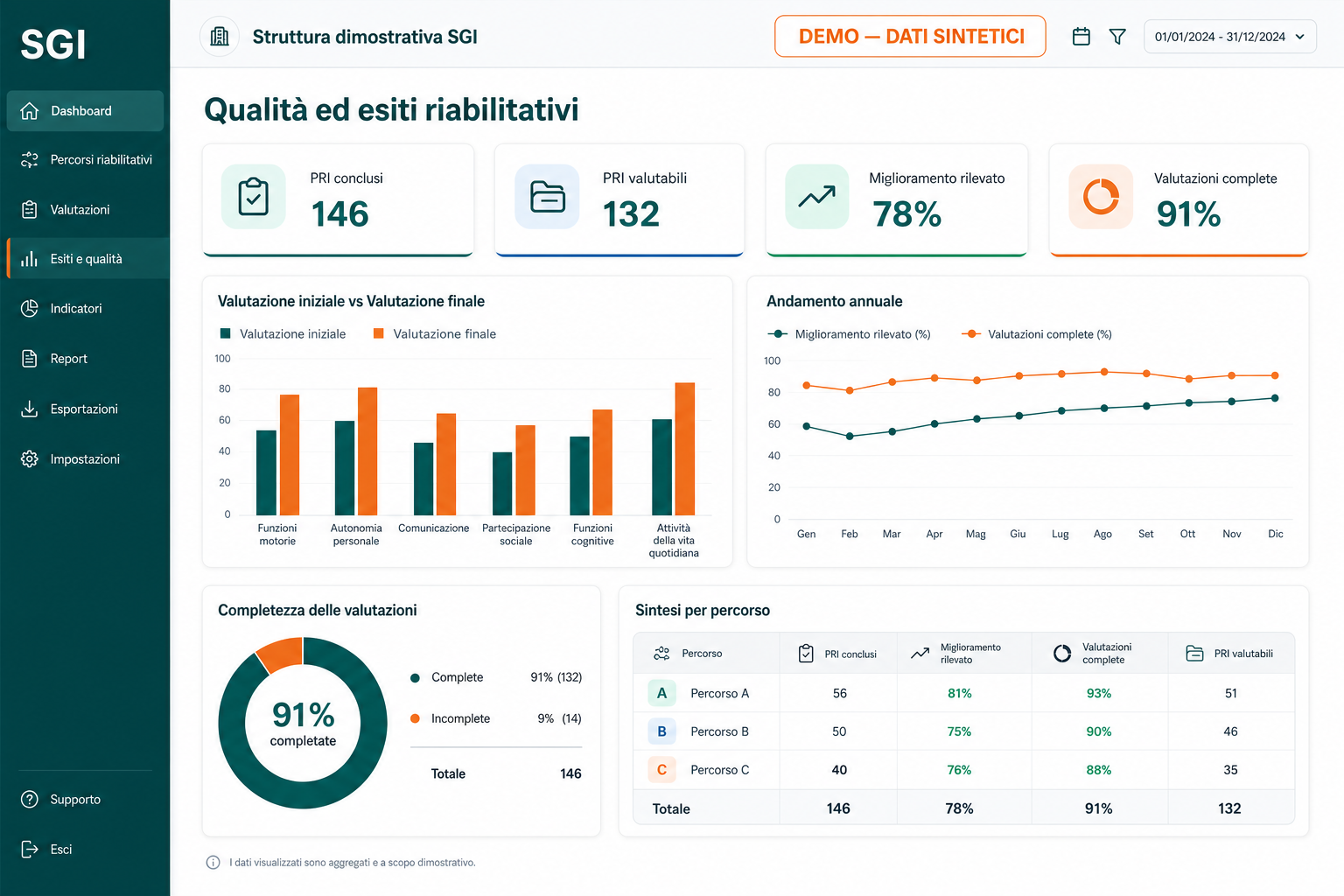The image size is (1344, 896).
Task: Click the Miglioramento rilevato table header icon
Action: [920, 654]
